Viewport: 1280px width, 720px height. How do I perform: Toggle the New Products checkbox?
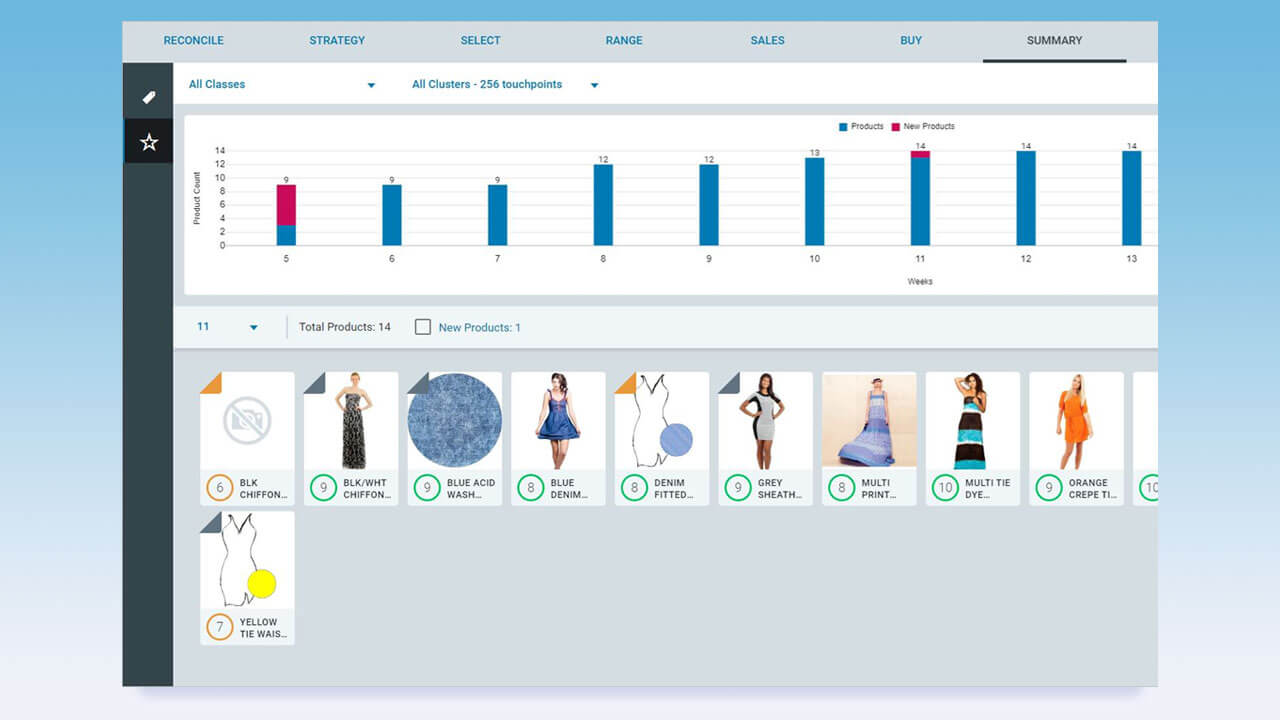pos(423,327)
